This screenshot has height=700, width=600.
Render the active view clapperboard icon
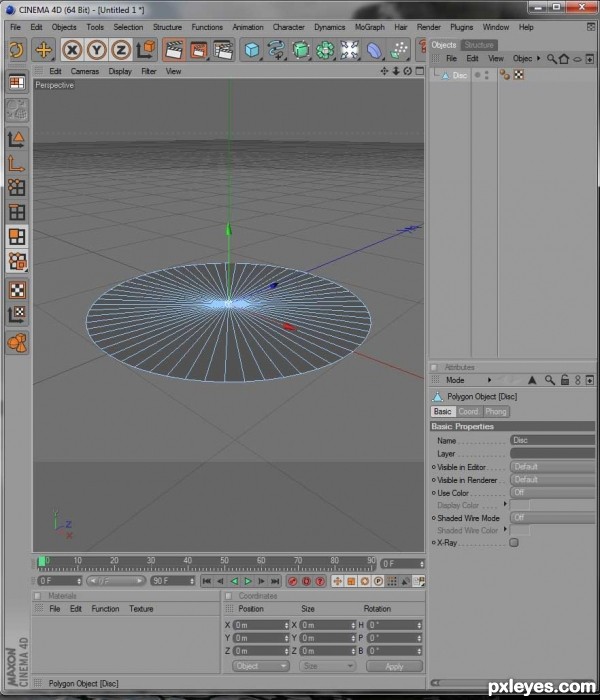174,50
